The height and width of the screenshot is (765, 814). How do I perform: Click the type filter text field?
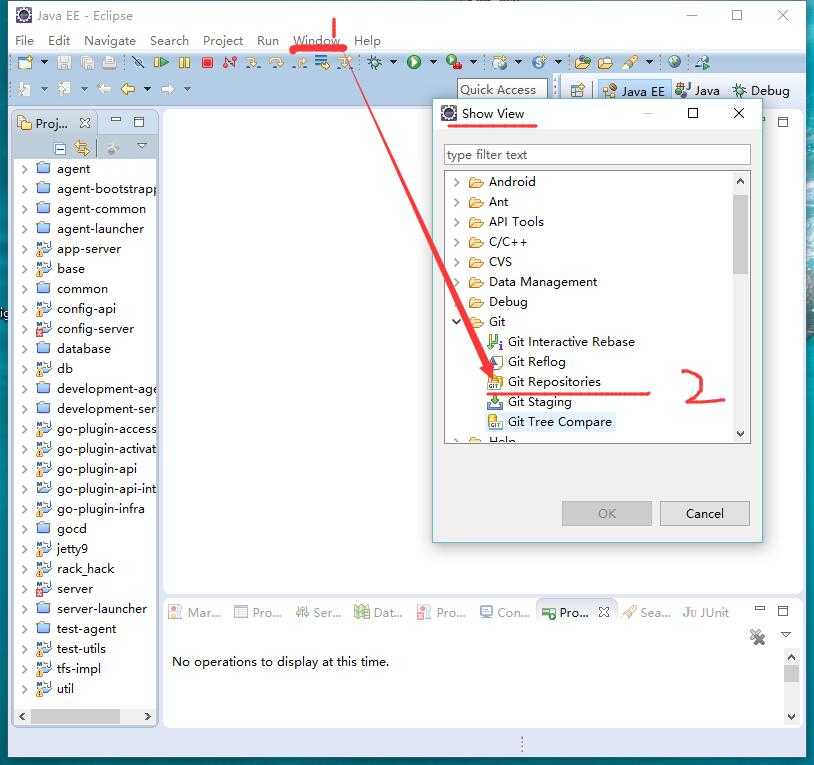click(597, 155)
